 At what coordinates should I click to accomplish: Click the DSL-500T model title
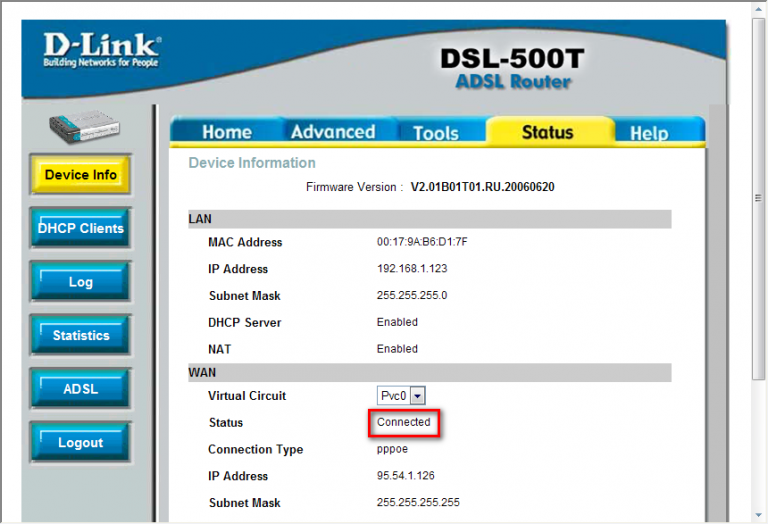512,58
